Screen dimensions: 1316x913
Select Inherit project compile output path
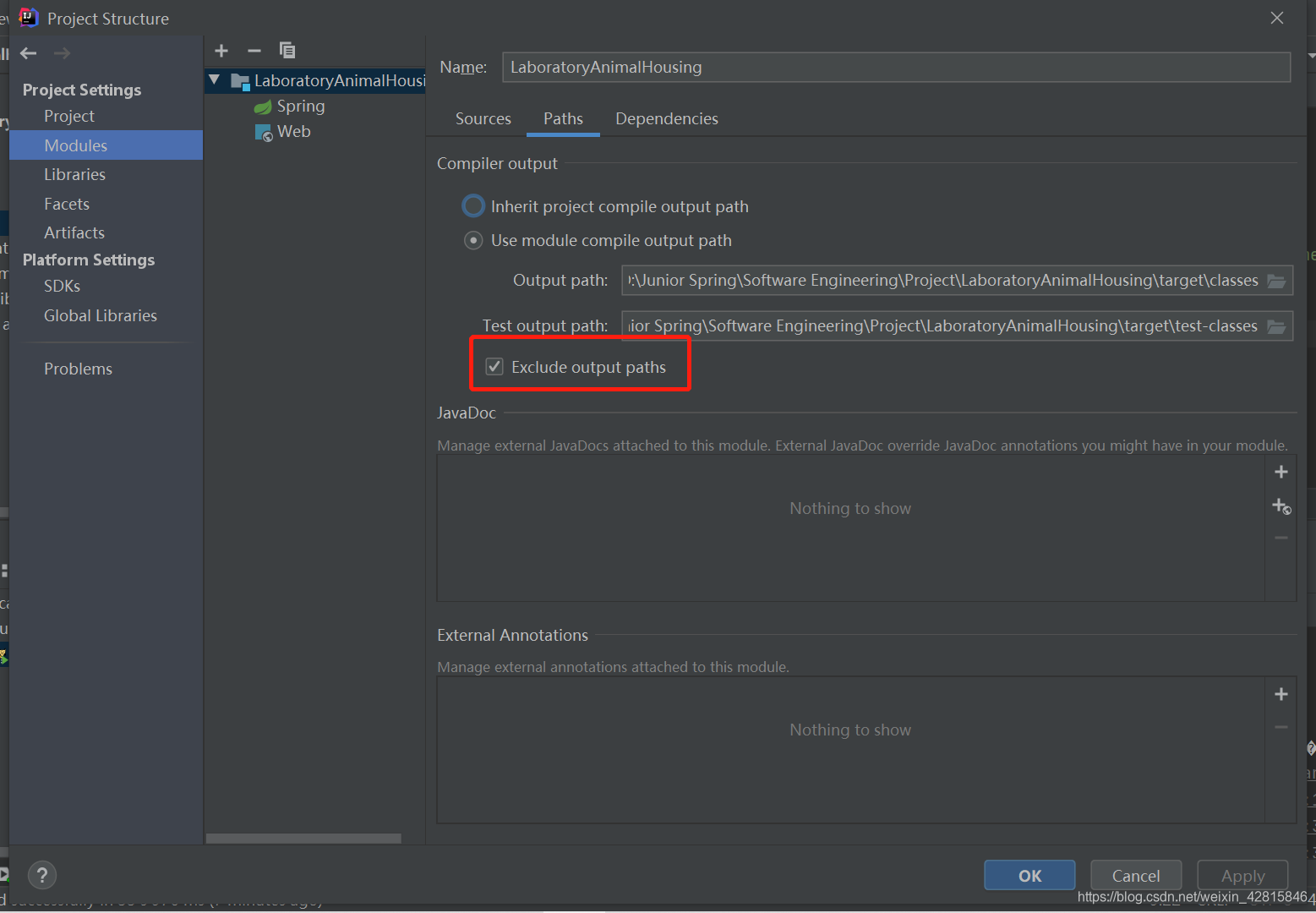(x=473, y=205)
